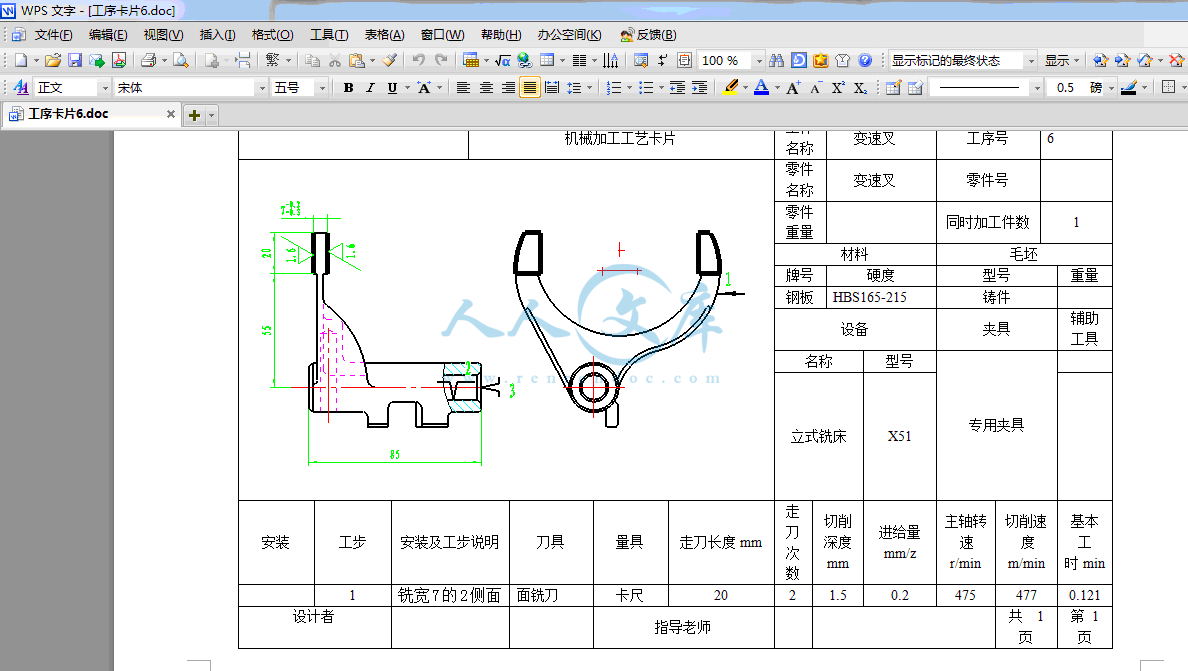1188x671 pixels.
Task: Open the 视图(V) menu
Action: point(163,35)
